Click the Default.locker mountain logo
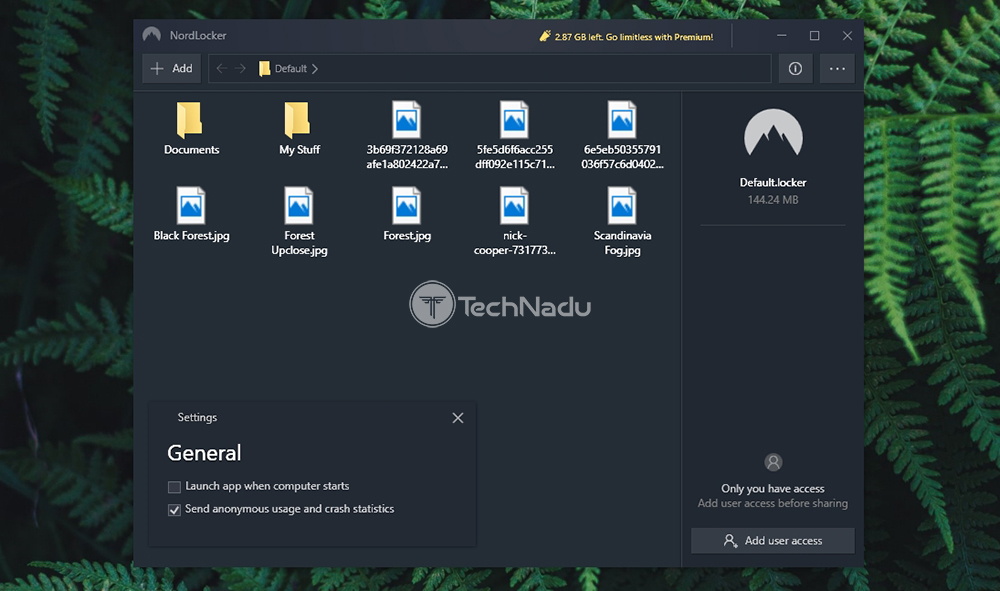The height and width of the screenshot is (591, 1000). 773,133
